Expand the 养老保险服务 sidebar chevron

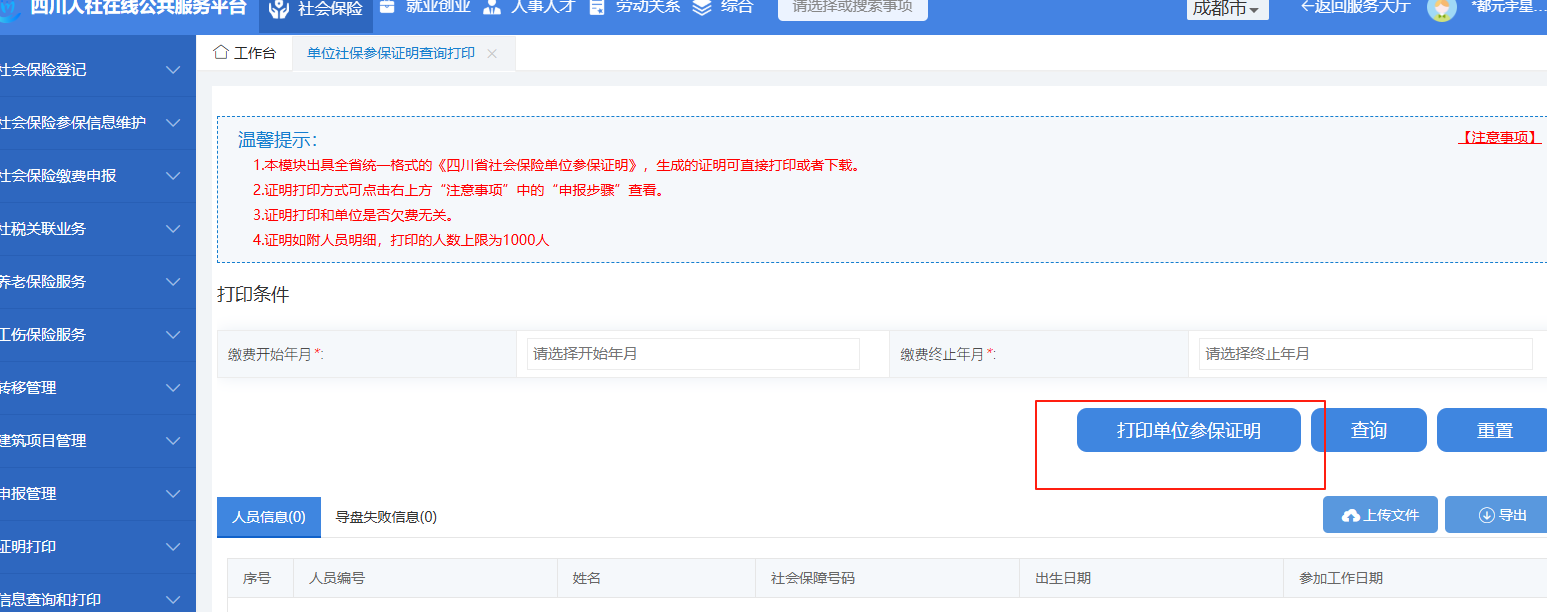coord(173,282)
